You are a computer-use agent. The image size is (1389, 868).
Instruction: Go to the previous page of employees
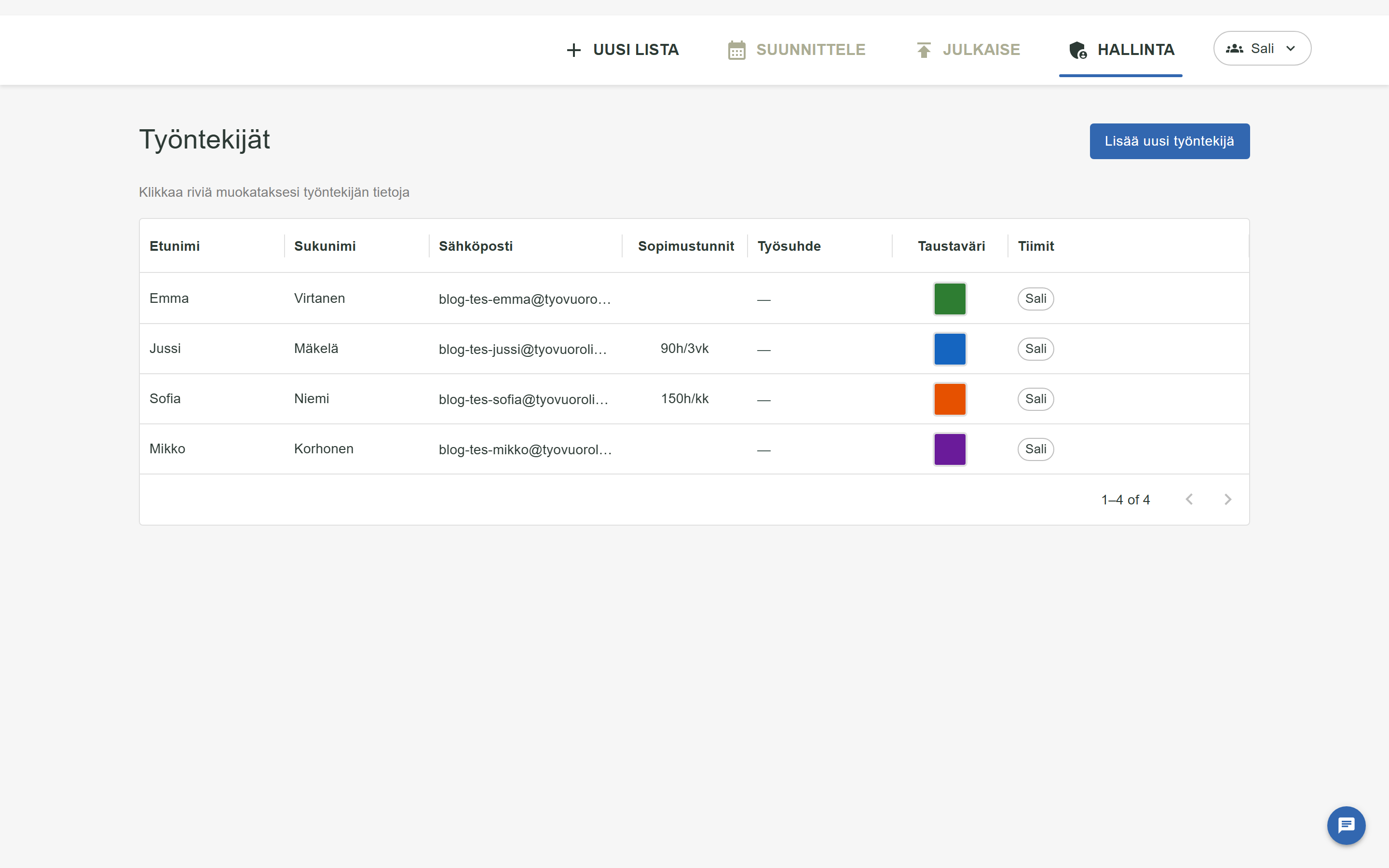click(x=1189, y=500)
